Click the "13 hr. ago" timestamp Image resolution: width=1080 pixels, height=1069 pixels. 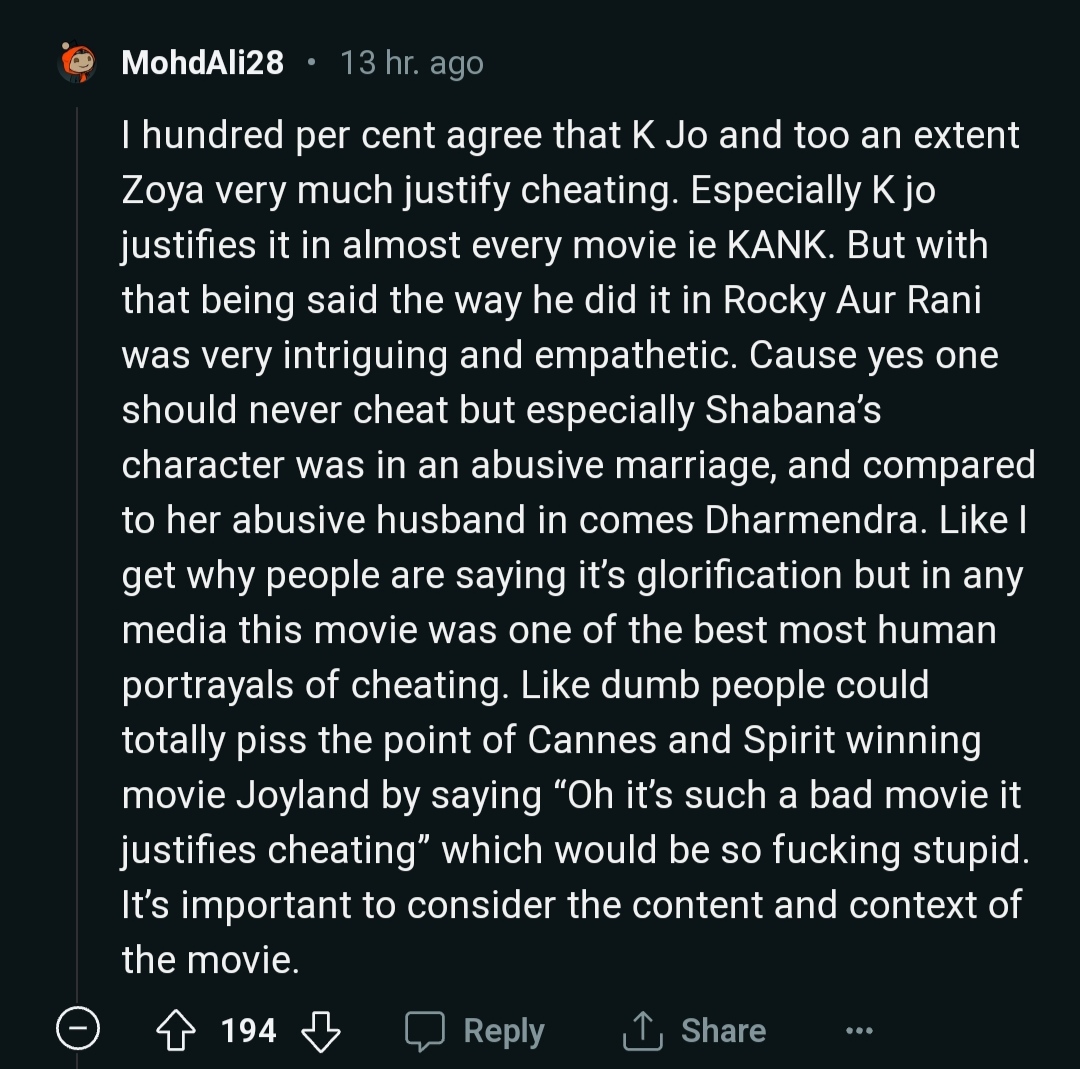click(x=411, y=63)
